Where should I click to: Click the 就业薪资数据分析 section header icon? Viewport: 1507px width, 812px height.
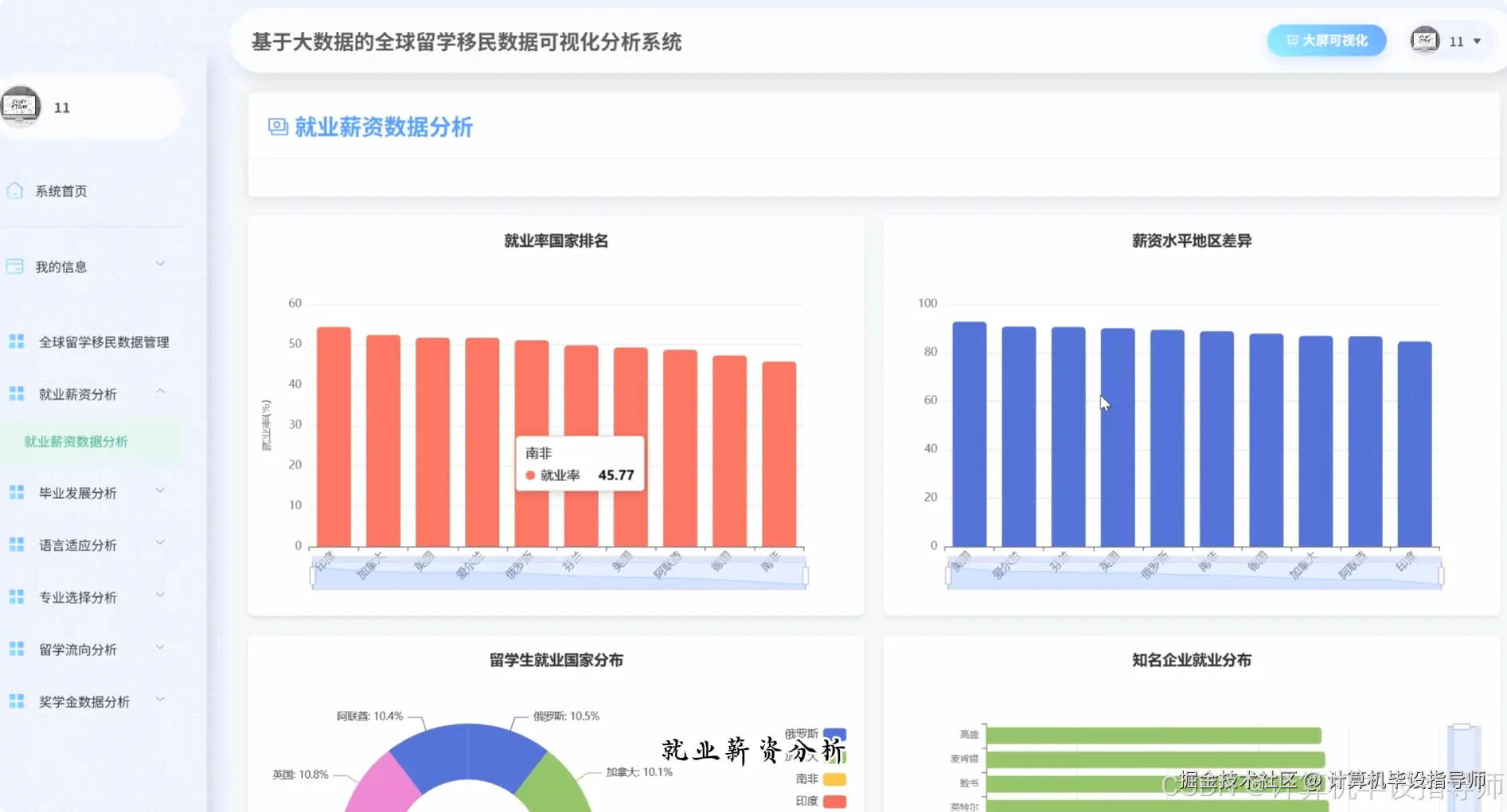click(x=276, y=127)
